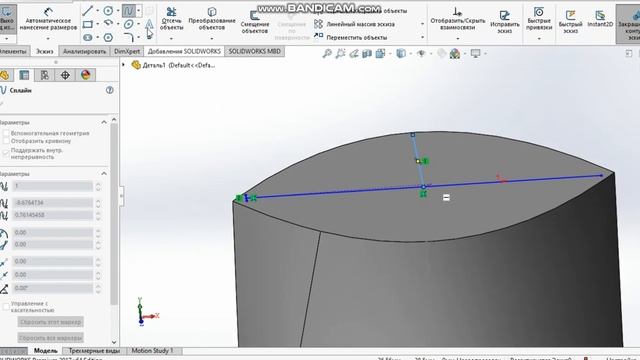Select the Line sketch tool
This screenshot has width=640, height=360.
87,11
